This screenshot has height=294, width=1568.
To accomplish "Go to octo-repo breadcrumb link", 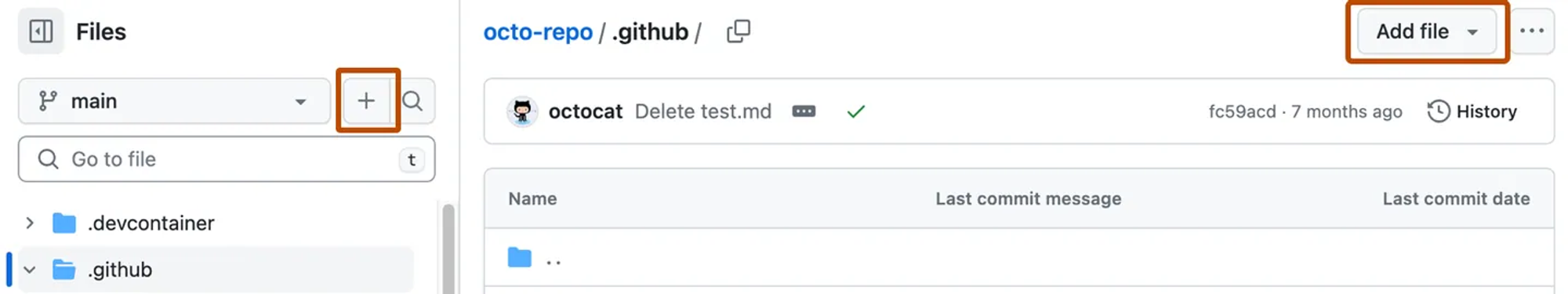I will click(x=538, y=31).
